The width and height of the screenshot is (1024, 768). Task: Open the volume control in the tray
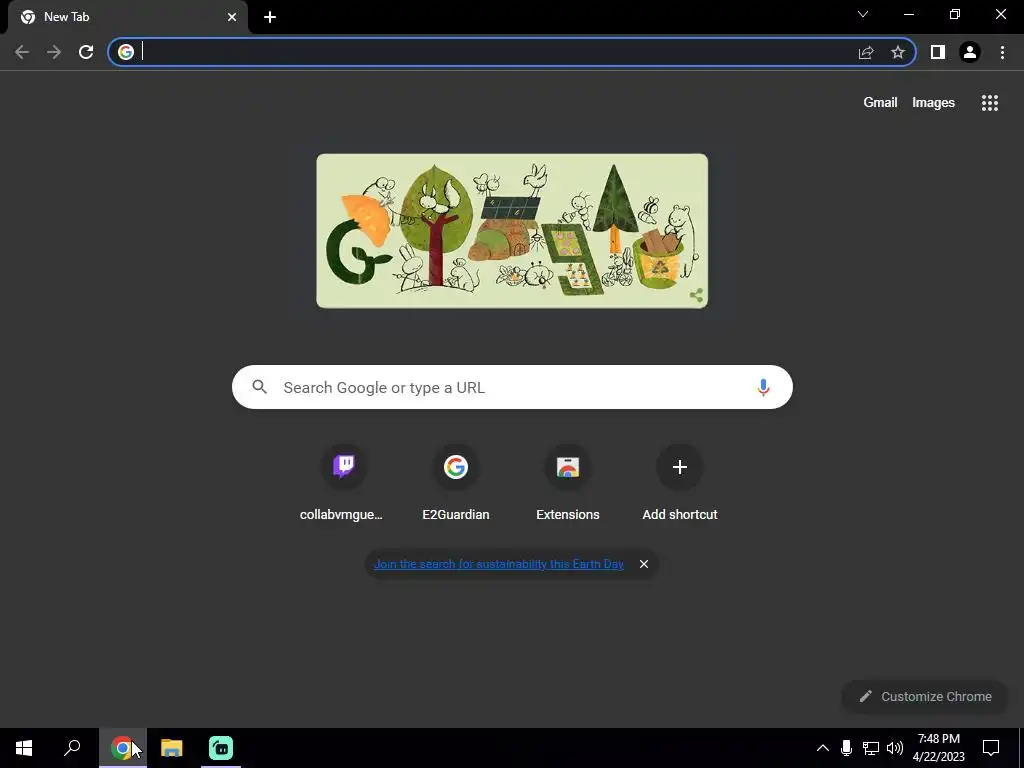[x=895, y=748]
